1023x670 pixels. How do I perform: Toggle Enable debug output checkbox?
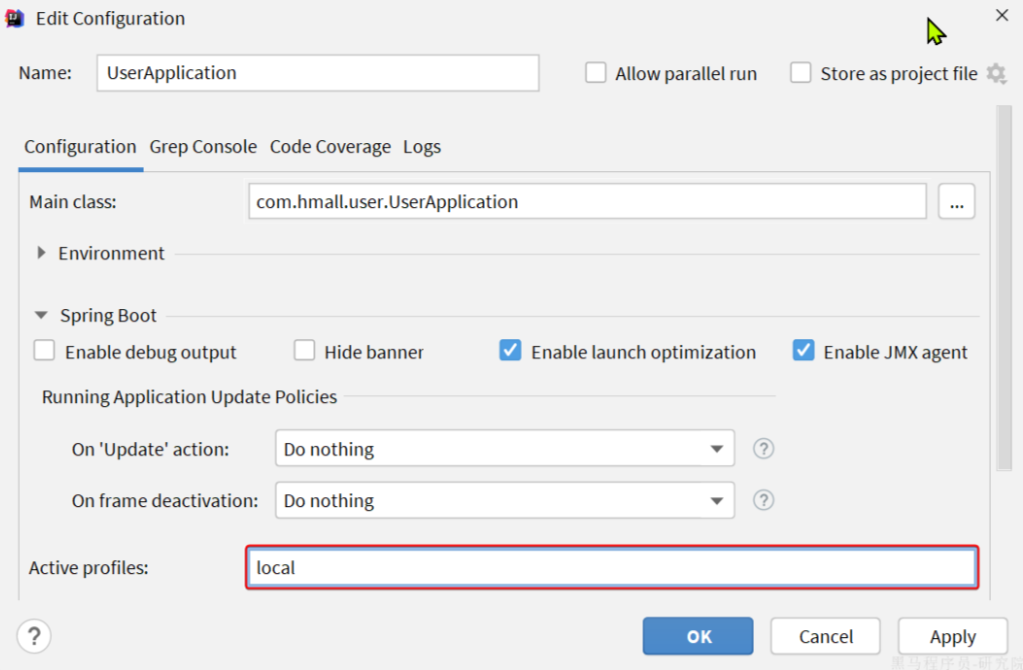click(44, 351)
